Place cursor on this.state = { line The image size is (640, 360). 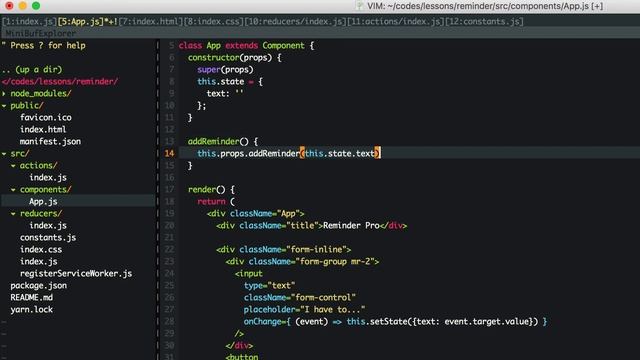coord(230,82)
